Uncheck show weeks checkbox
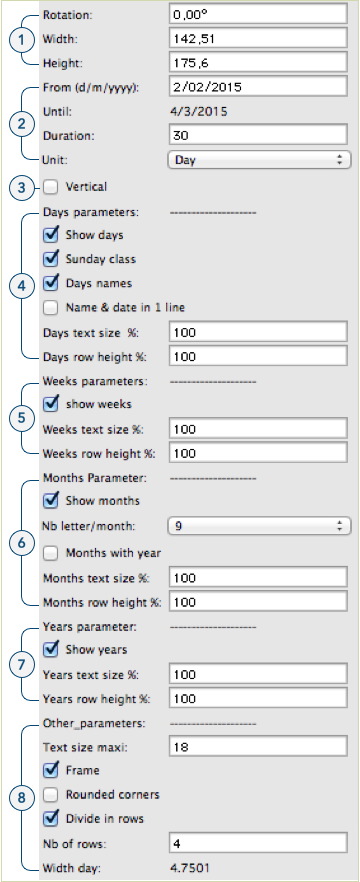Image resolution: width=360 pixels, height=882 pixels. pyautogui.click(x=51, y=404)
